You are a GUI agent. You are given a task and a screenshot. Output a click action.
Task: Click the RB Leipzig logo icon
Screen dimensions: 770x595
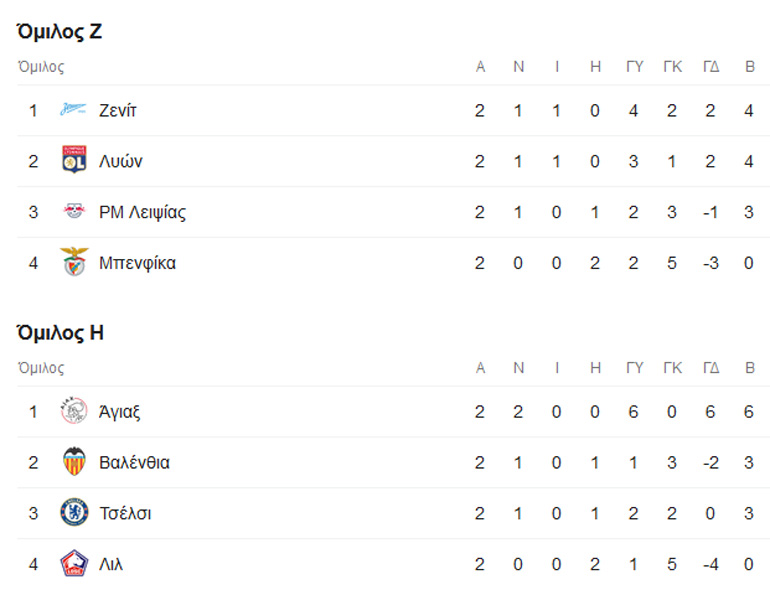point(74,212)
